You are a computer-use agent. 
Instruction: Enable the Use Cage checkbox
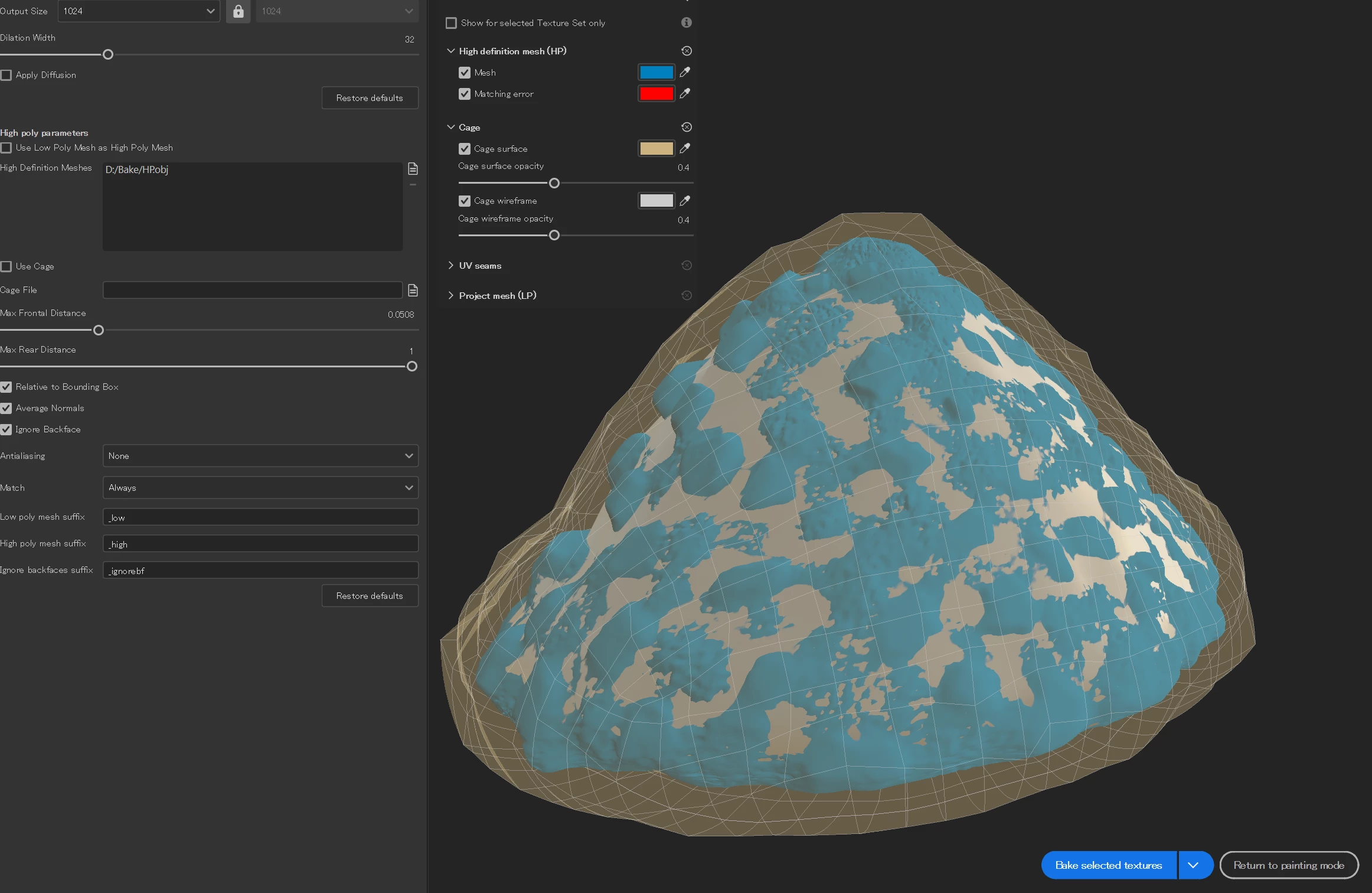(x=6, y=266)
